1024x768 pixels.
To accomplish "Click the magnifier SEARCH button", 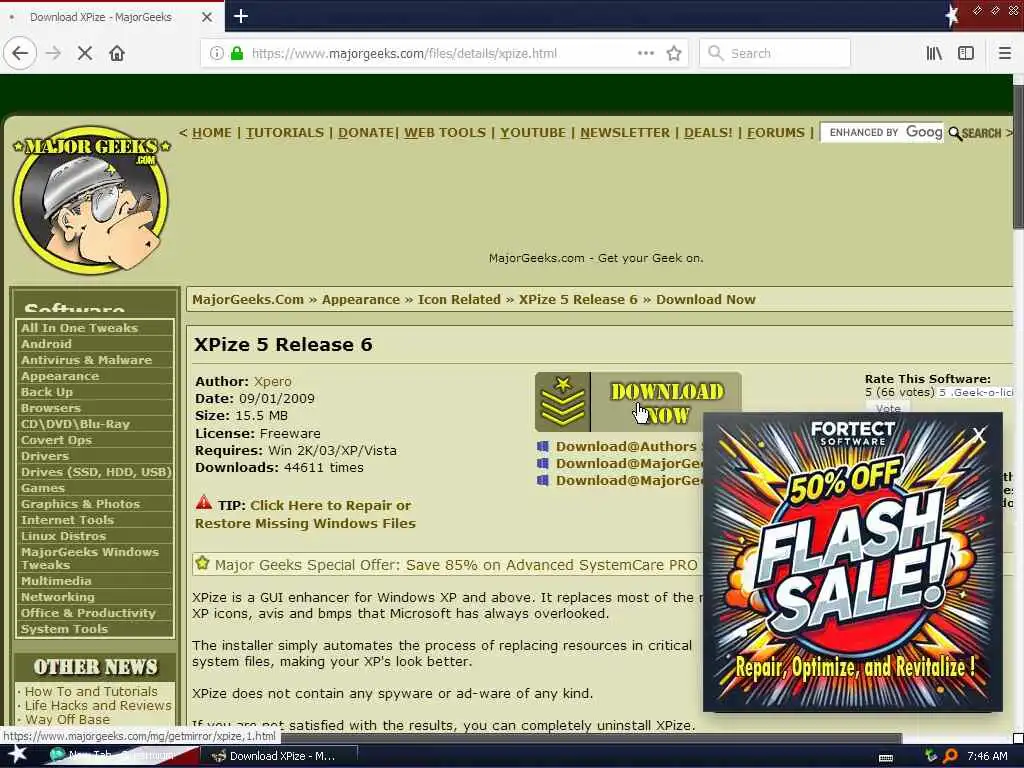I will click(974, 133).
